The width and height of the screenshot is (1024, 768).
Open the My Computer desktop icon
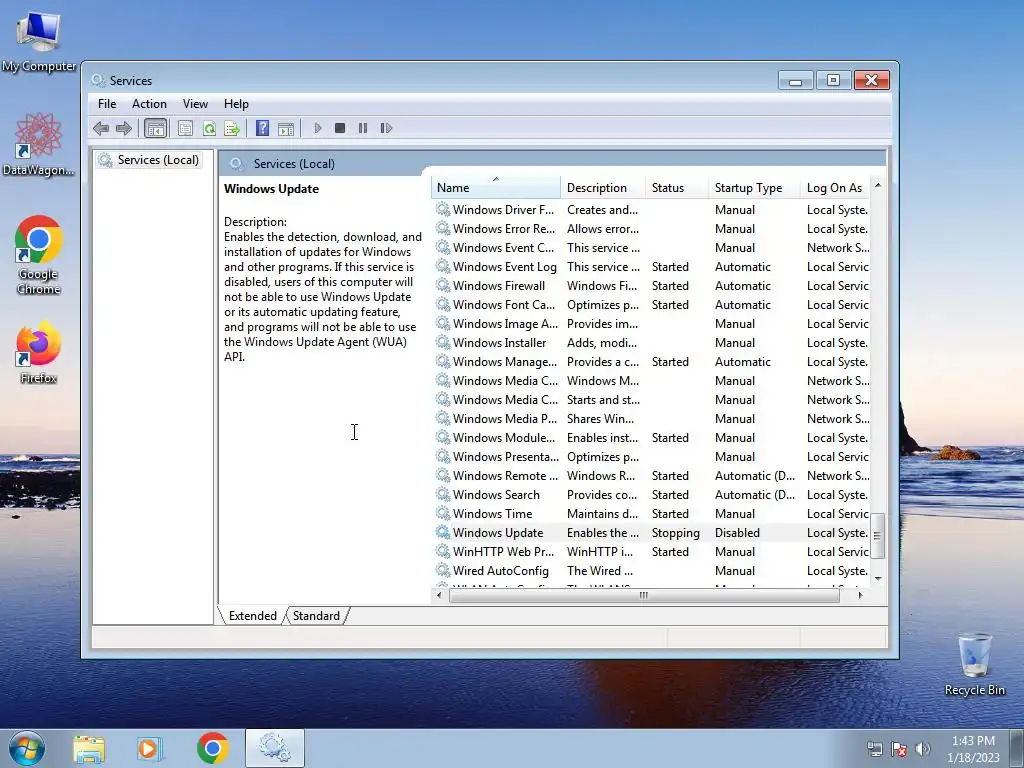click(39, 42)
